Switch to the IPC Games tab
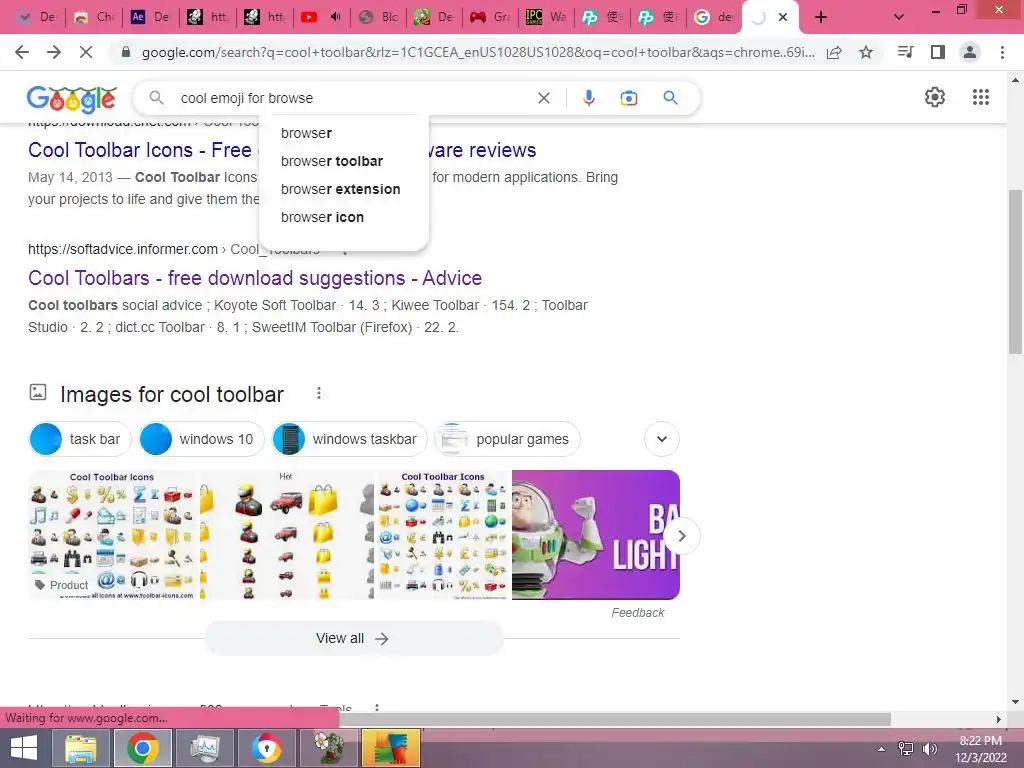Screen dimensions: 1024x768 point(546,17)
